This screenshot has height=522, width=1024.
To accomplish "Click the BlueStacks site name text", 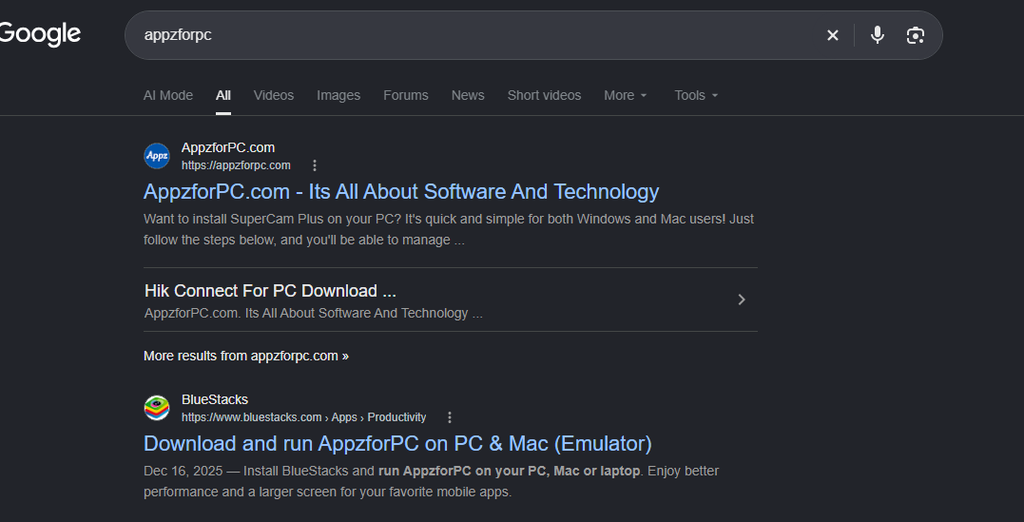I will pos(215,399).
